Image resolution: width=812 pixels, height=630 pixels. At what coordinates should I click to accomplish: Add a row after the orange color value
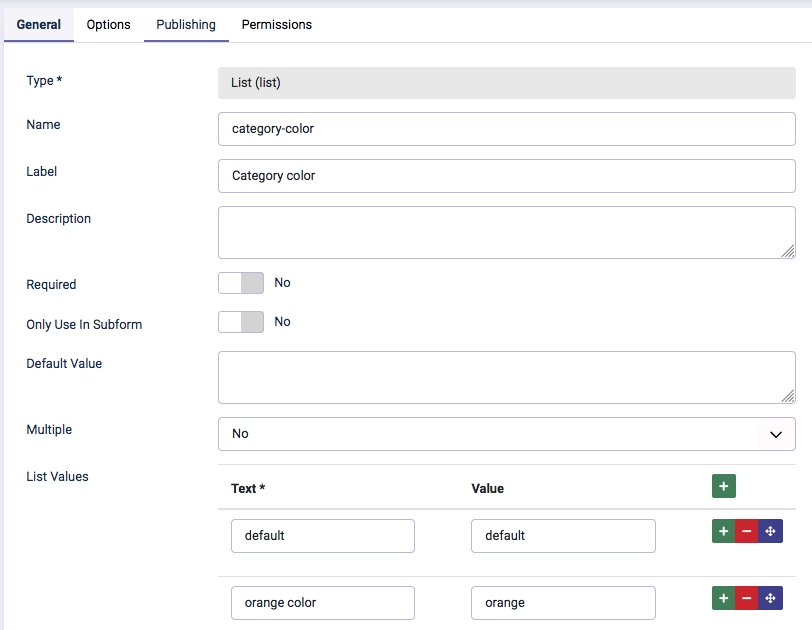[723, 598]
